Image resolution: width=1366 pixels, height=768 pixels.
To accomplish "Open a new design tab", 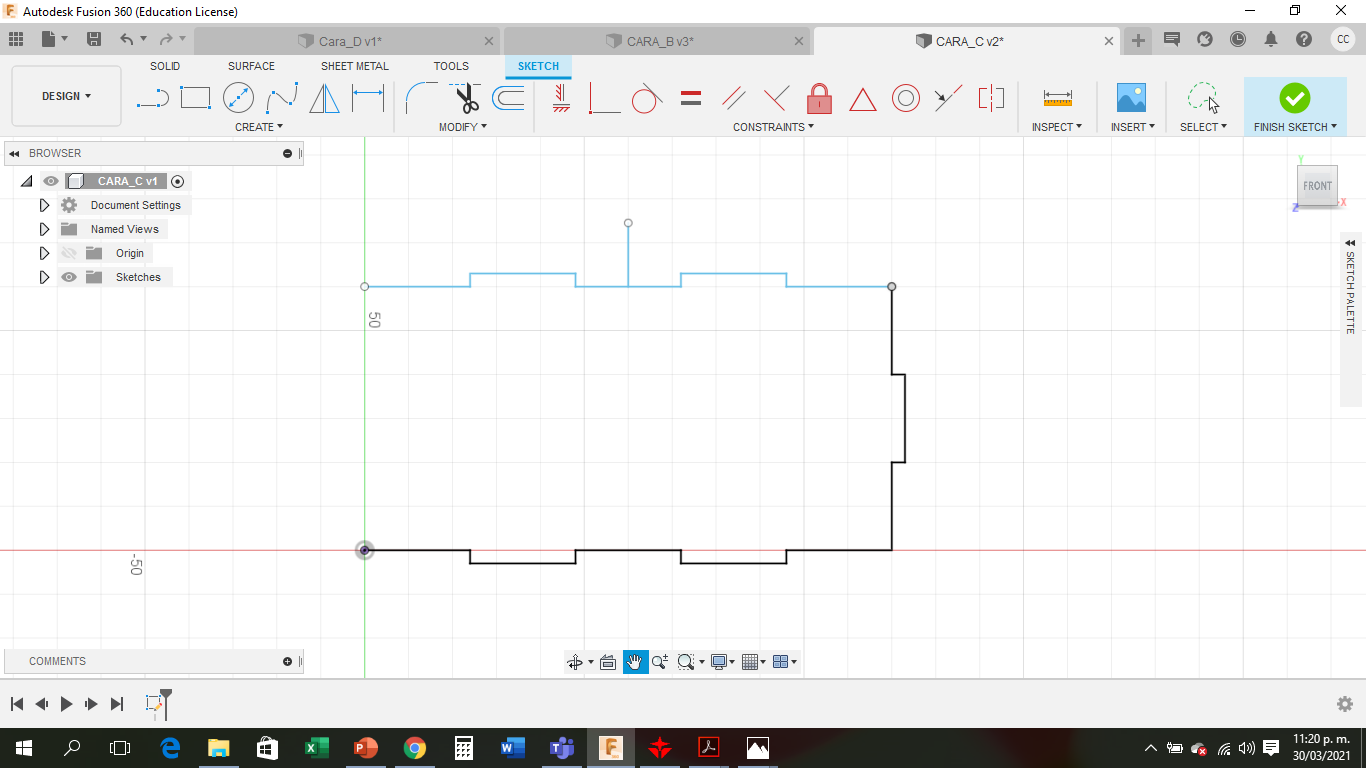I will pyautogui.click(x=1138, y=40).
